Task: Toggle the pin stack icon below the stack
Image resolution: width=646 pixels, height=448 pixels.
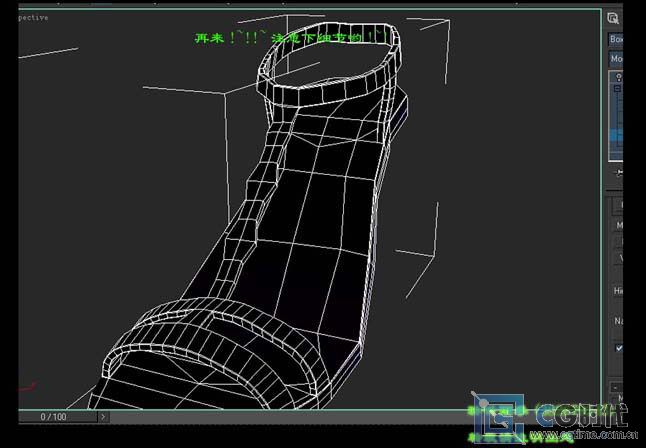Action: [x=618, y=173]
